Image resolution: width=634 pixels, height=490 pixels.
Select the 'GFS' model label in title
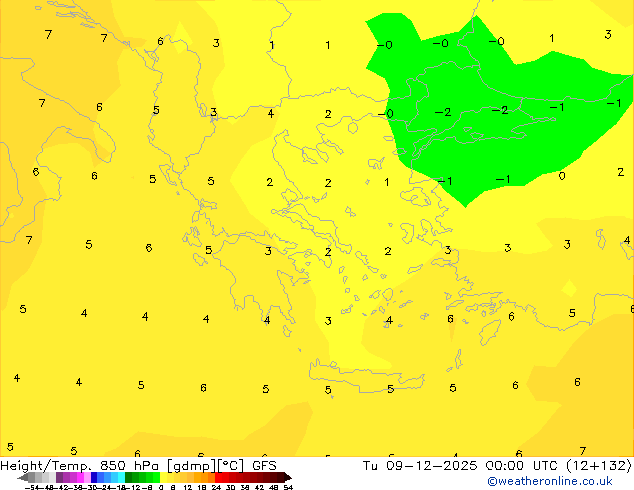[264, 466]
